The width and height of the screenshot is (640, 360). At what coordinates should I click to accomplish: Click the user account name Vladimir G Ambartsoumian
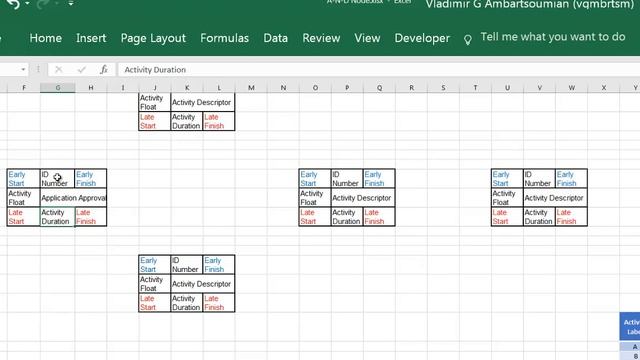click(529, 4)
